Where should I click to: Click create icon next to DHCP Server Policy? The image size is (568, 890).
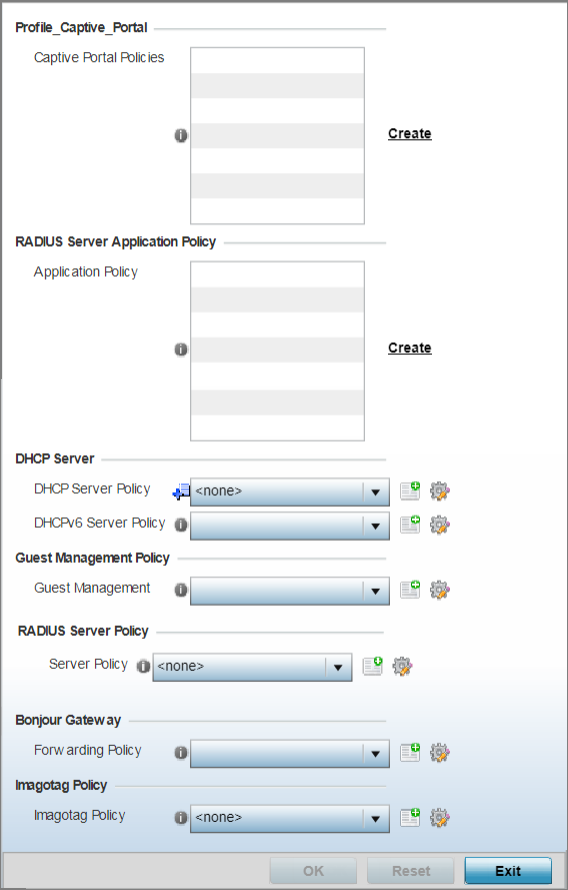point(410,491)
